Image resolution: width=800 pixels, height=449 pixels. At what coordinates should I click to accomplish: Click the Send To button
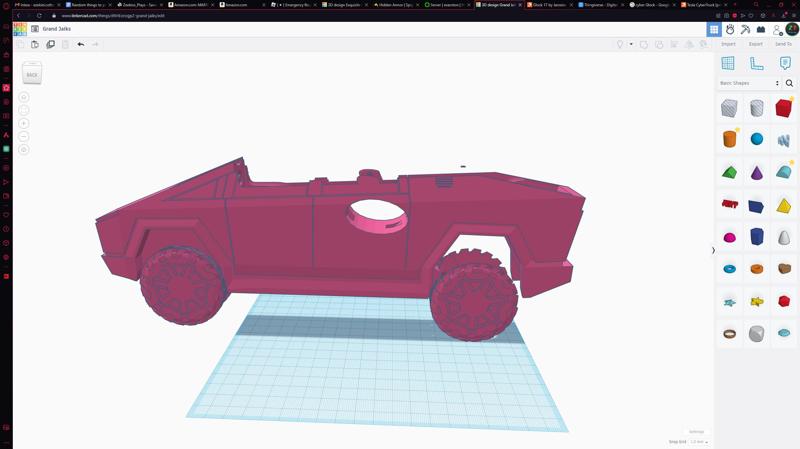[x=783, y=44]
